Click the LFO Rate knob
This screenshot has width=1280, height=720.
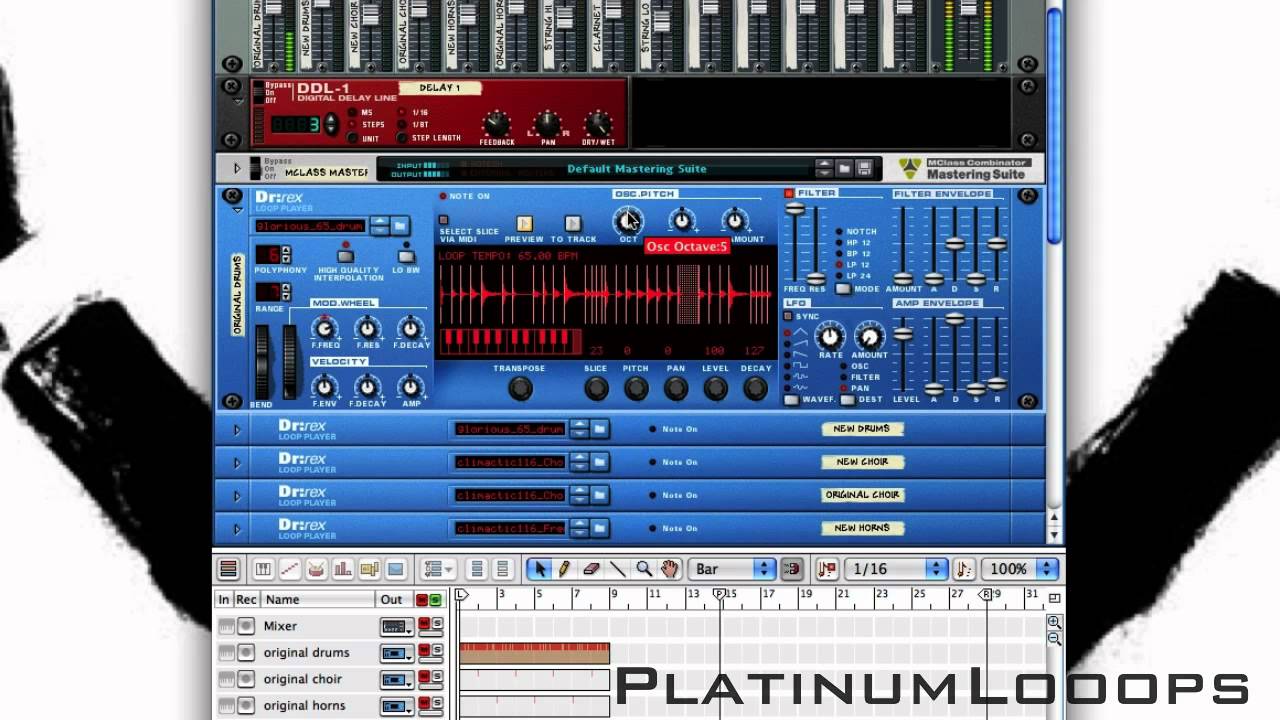coord(830,336)
